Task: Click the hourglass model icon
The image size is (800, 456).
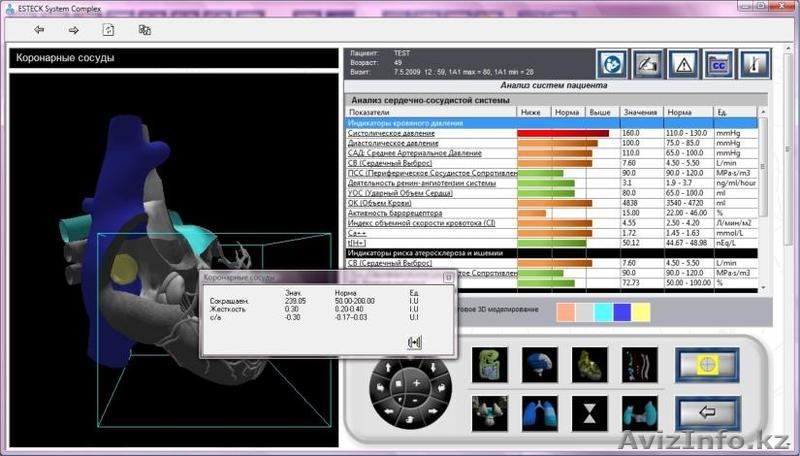Action: tap(589, 412)
